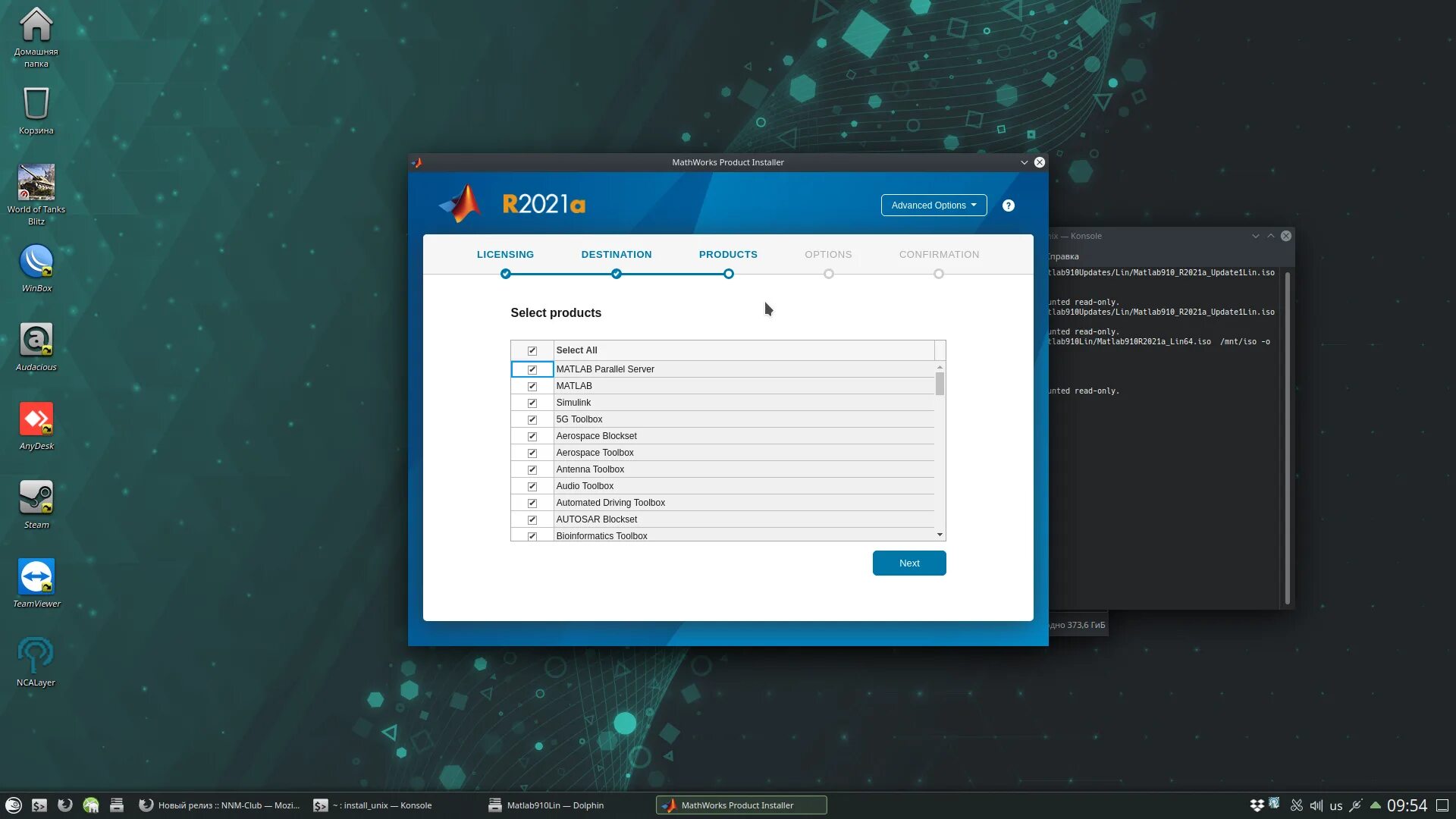Viewport: 1456px width, 819px height.
Task: Select the PRODUCTS step
Action: 728,255
